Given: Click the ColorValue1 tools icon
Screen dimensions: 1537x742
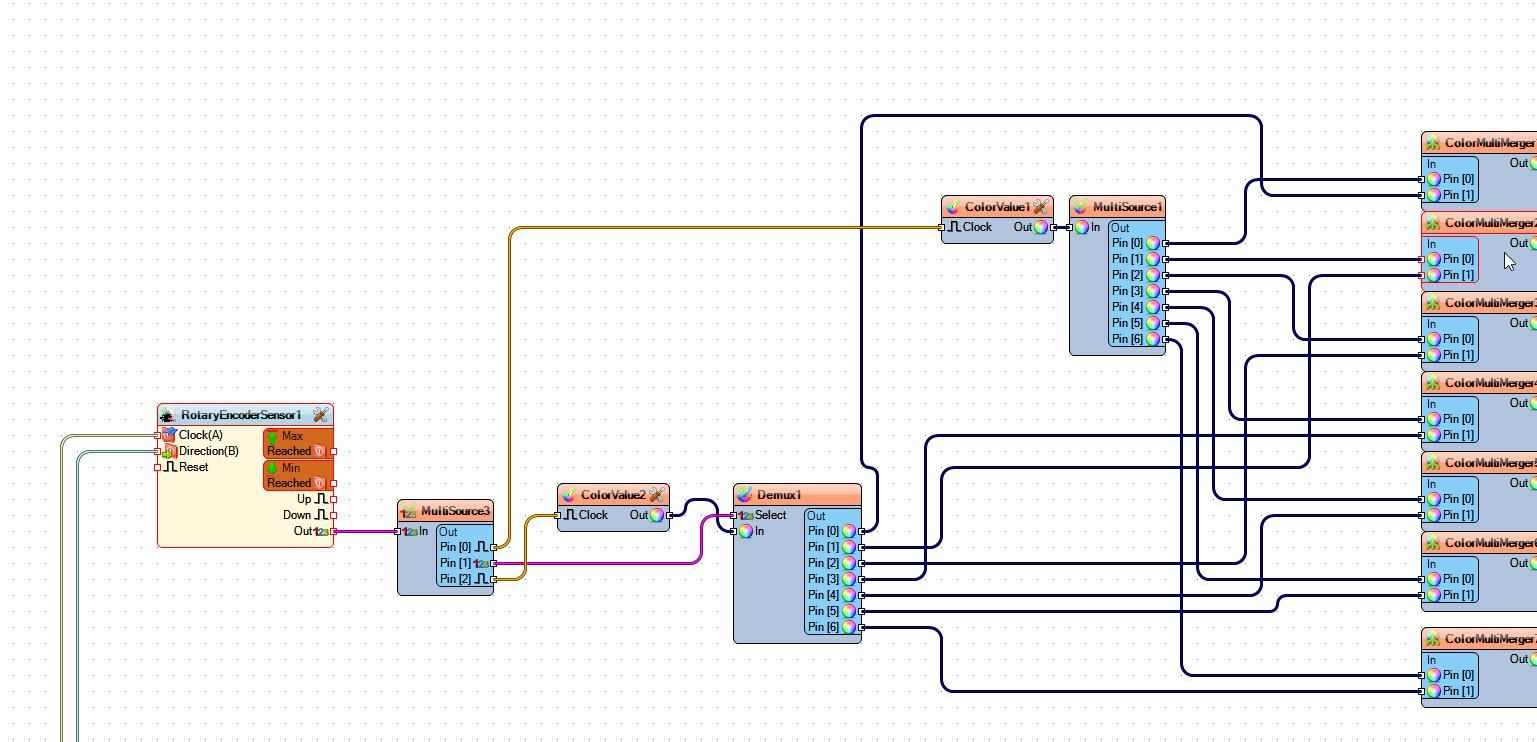Looking at the screenshot, I should [1041, 207].
